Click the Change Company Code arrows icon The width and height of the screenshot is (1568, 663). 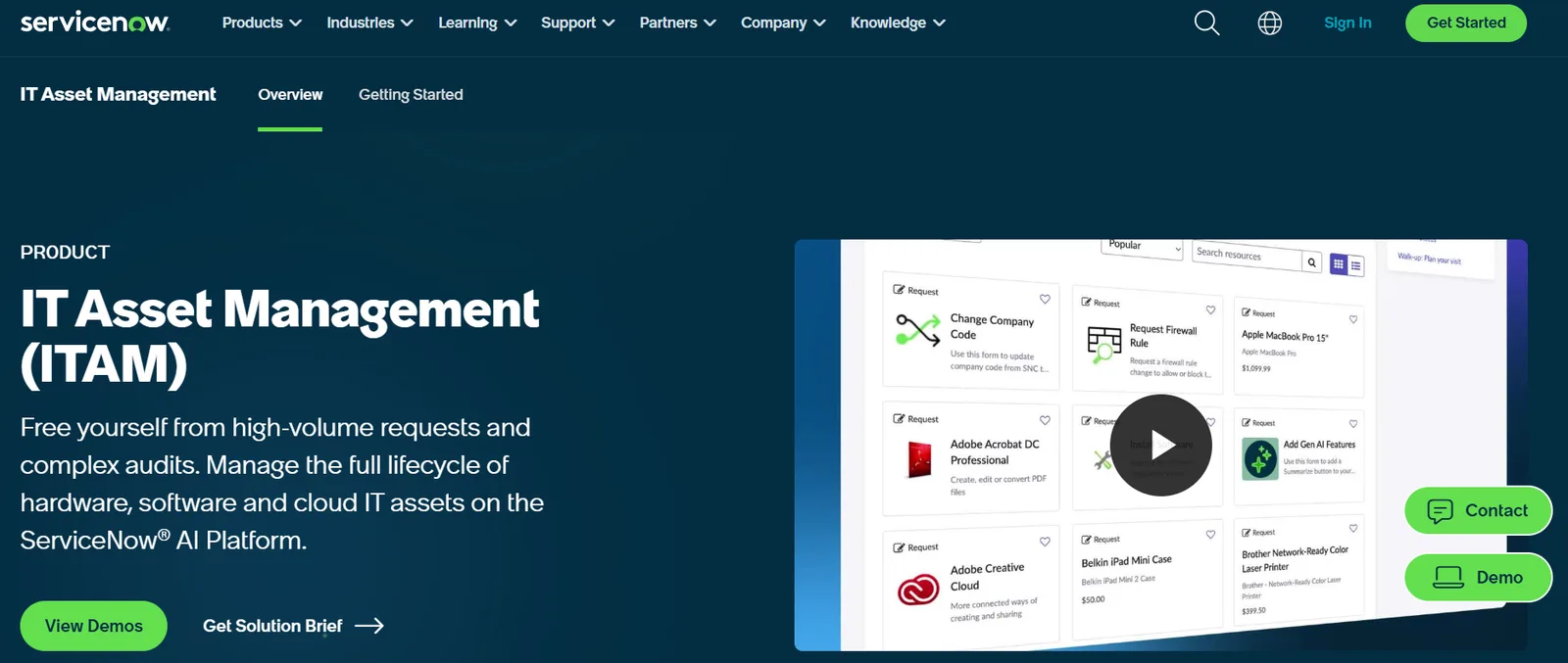(917, 330)
